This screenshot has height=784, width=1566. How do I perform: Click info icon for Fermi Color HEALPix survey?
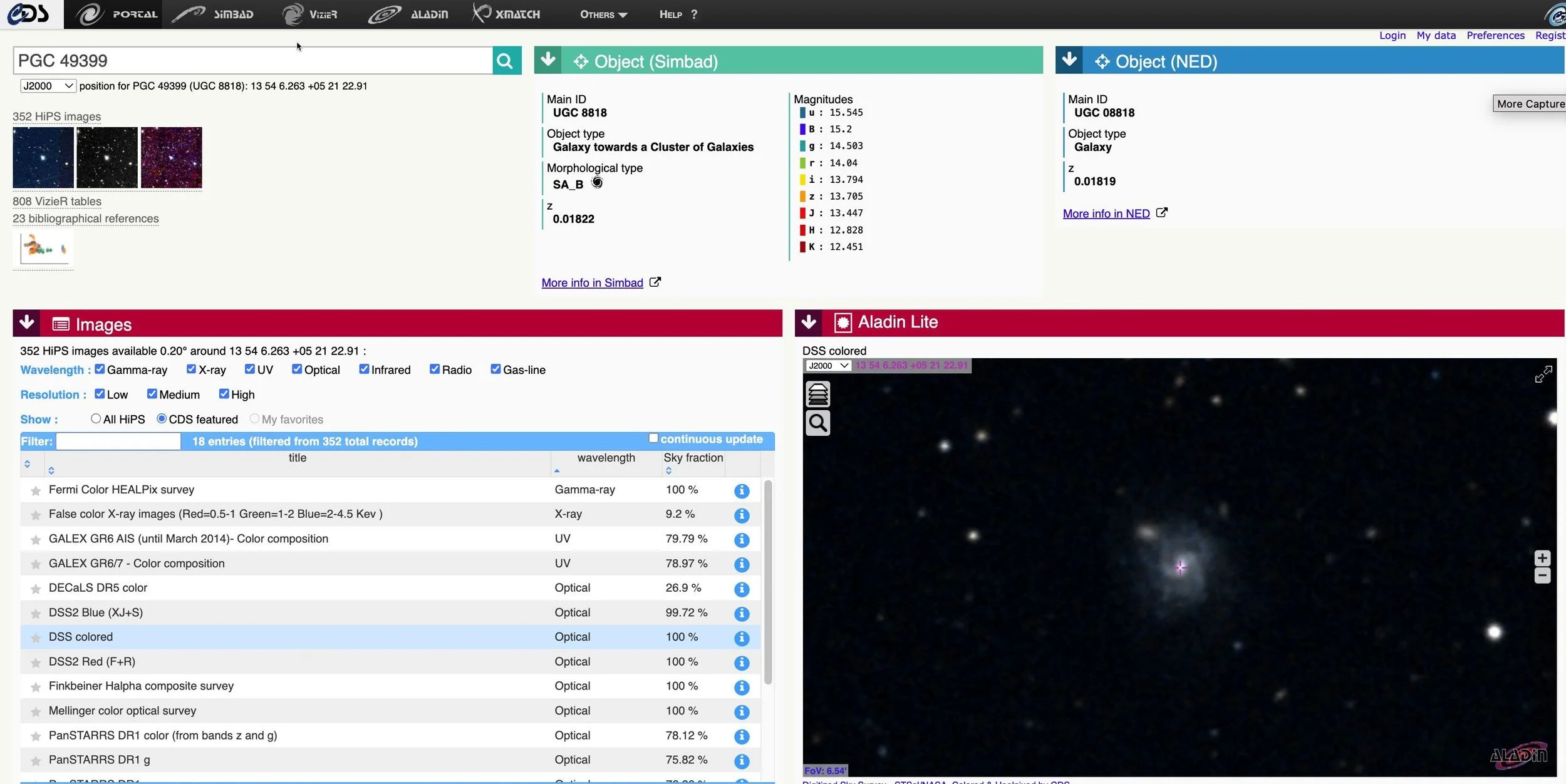pos(742,490)
